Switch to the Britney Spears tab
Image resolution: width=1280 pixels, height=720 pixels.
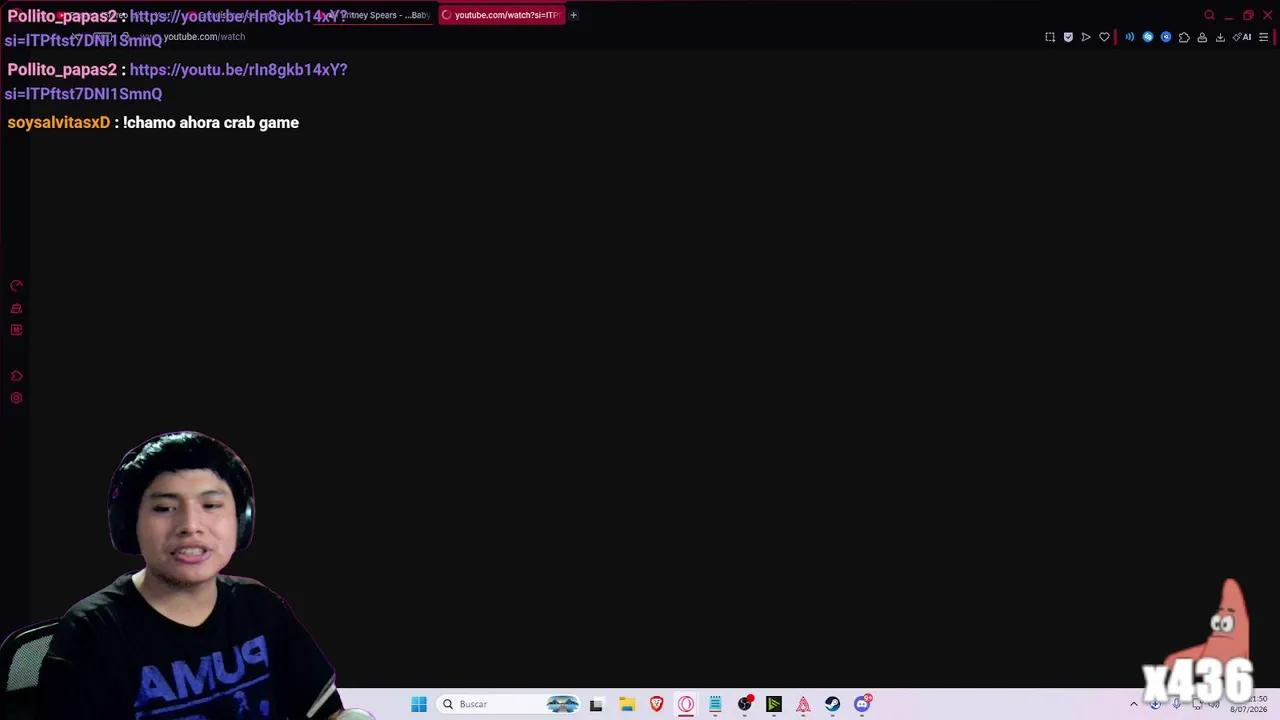(375, 15)
